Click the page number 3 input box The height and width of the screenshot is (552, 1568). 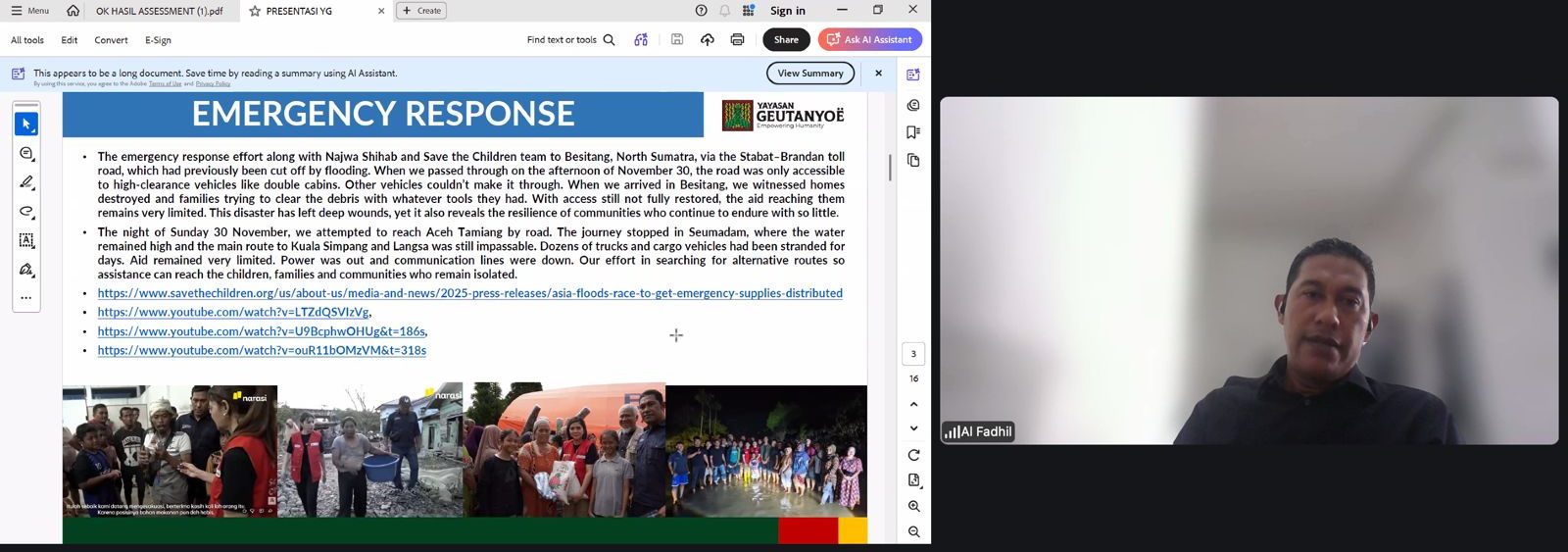pos(913,354)
